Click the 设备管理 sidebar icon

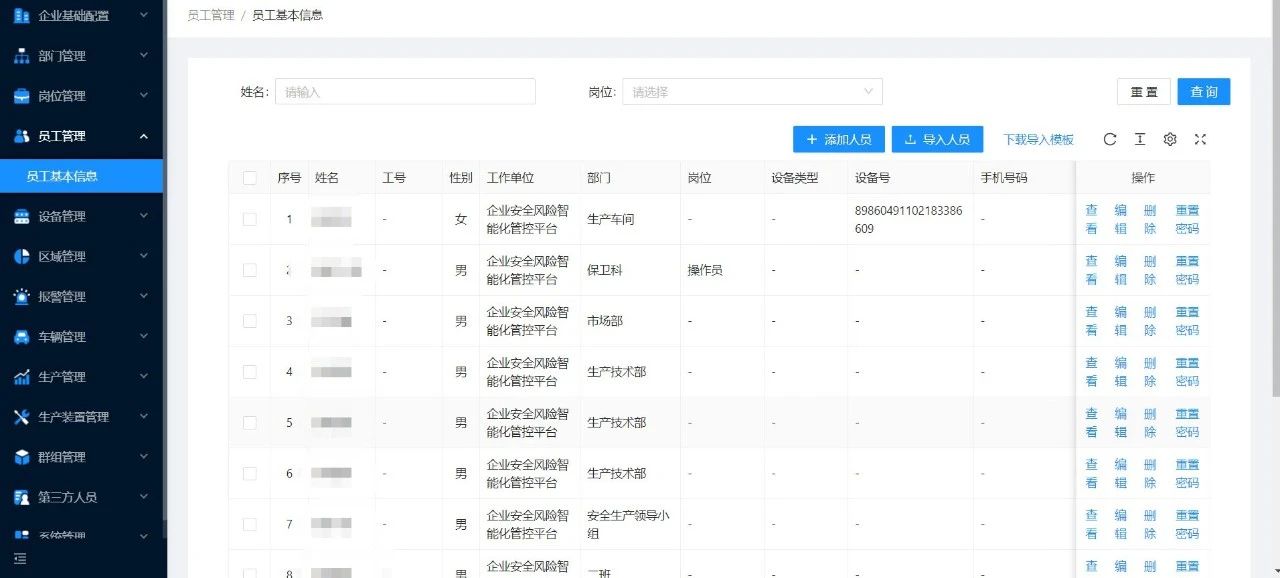[21, 217]
